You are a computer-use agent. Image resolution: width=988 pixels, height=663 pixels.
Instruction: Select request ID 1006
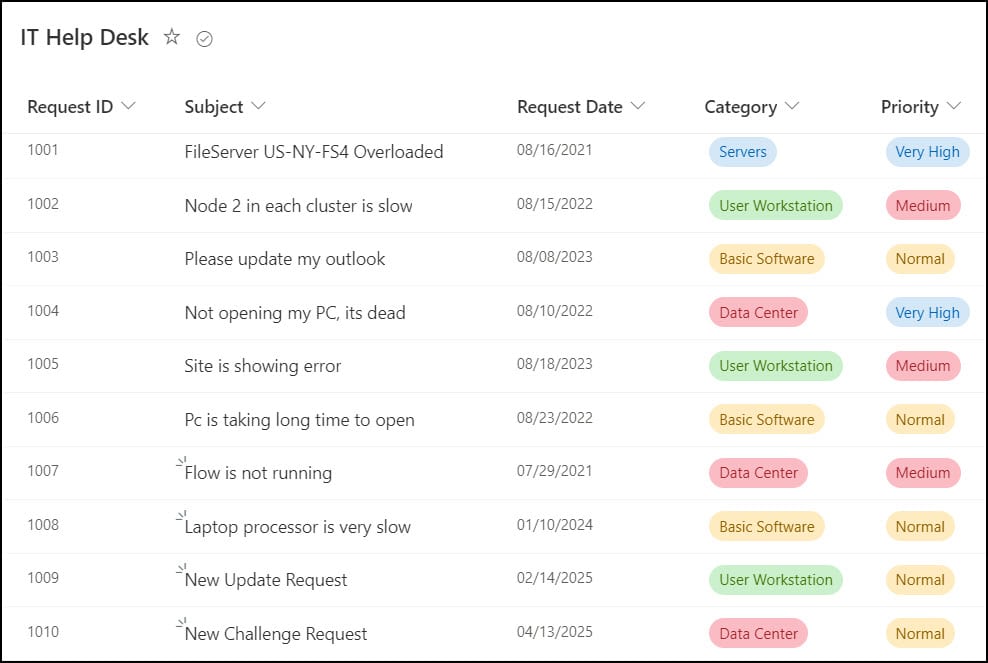(43, 418)
